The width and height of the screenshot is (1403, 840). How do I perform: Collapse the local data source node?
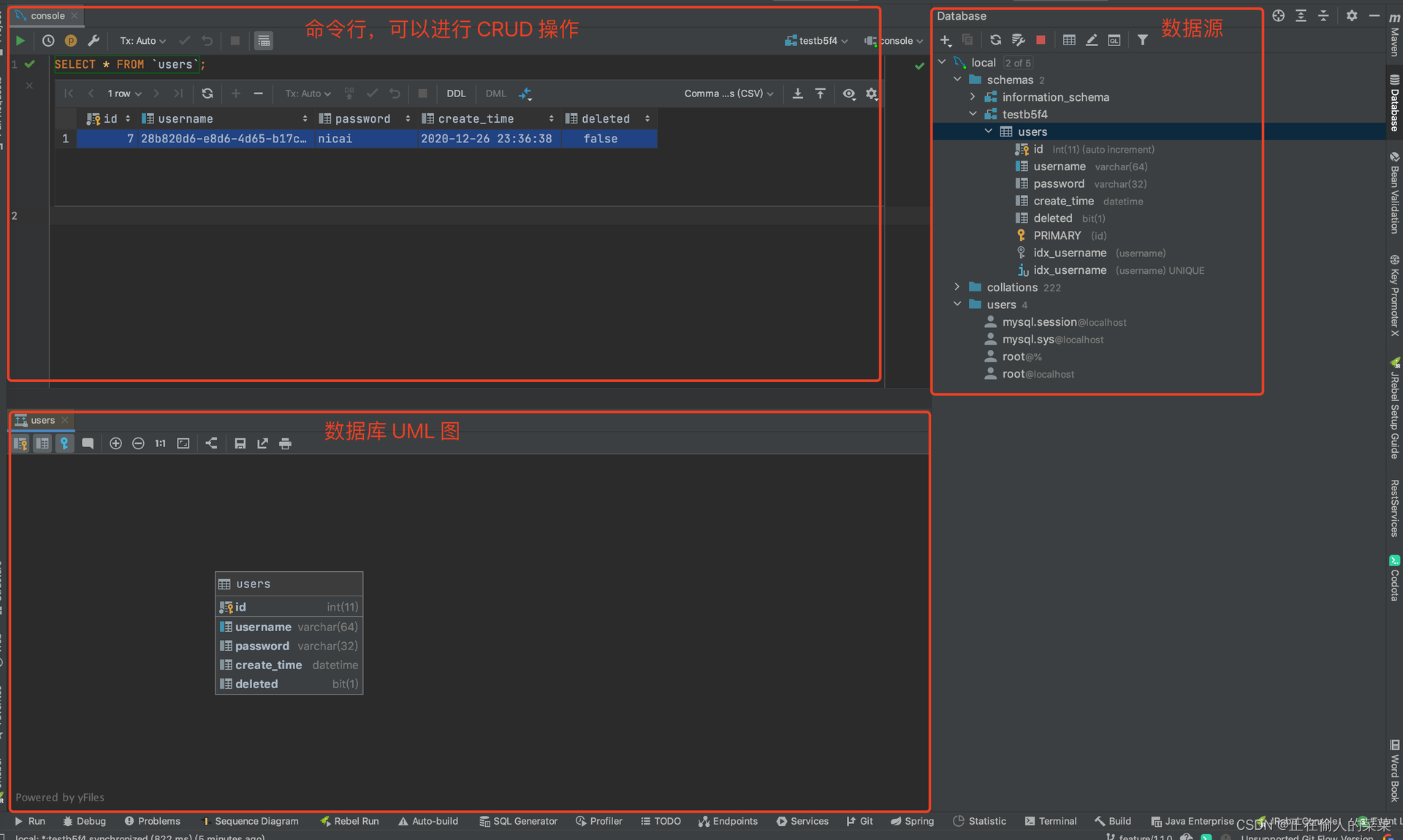(x=943, y=62)
